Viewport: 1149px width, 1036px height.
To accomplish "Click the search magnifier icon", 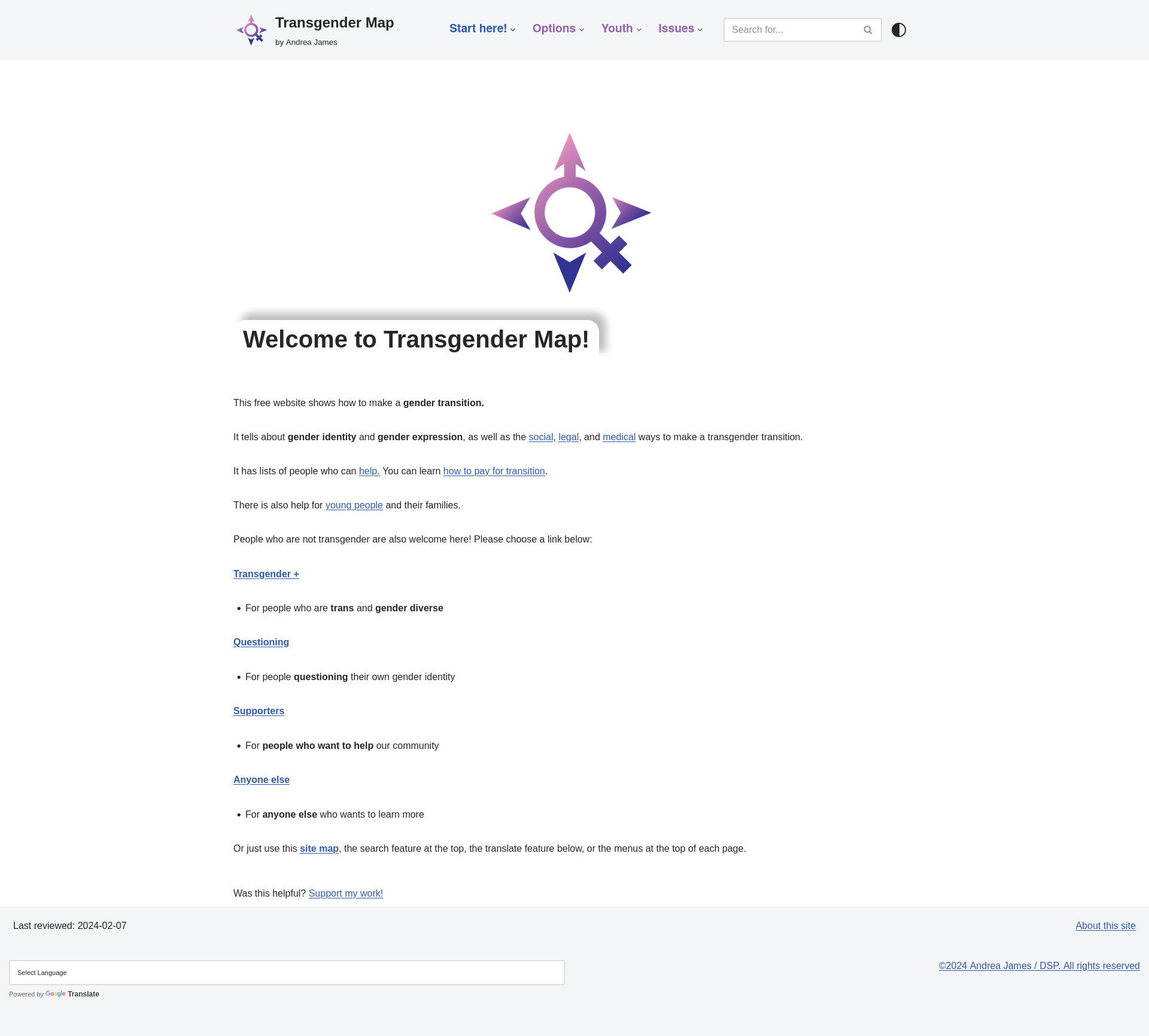I will coord(868,30).
